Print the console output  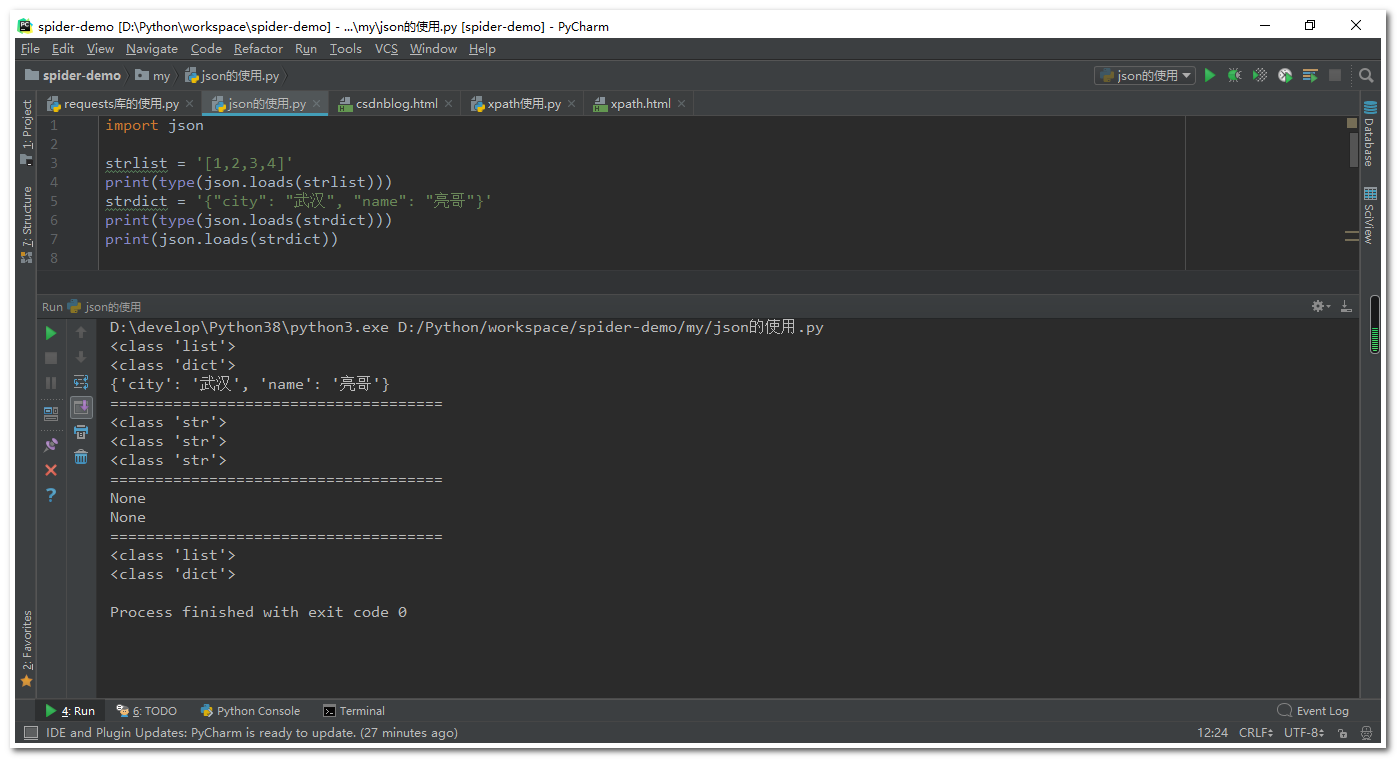click(x=81, y=432)
